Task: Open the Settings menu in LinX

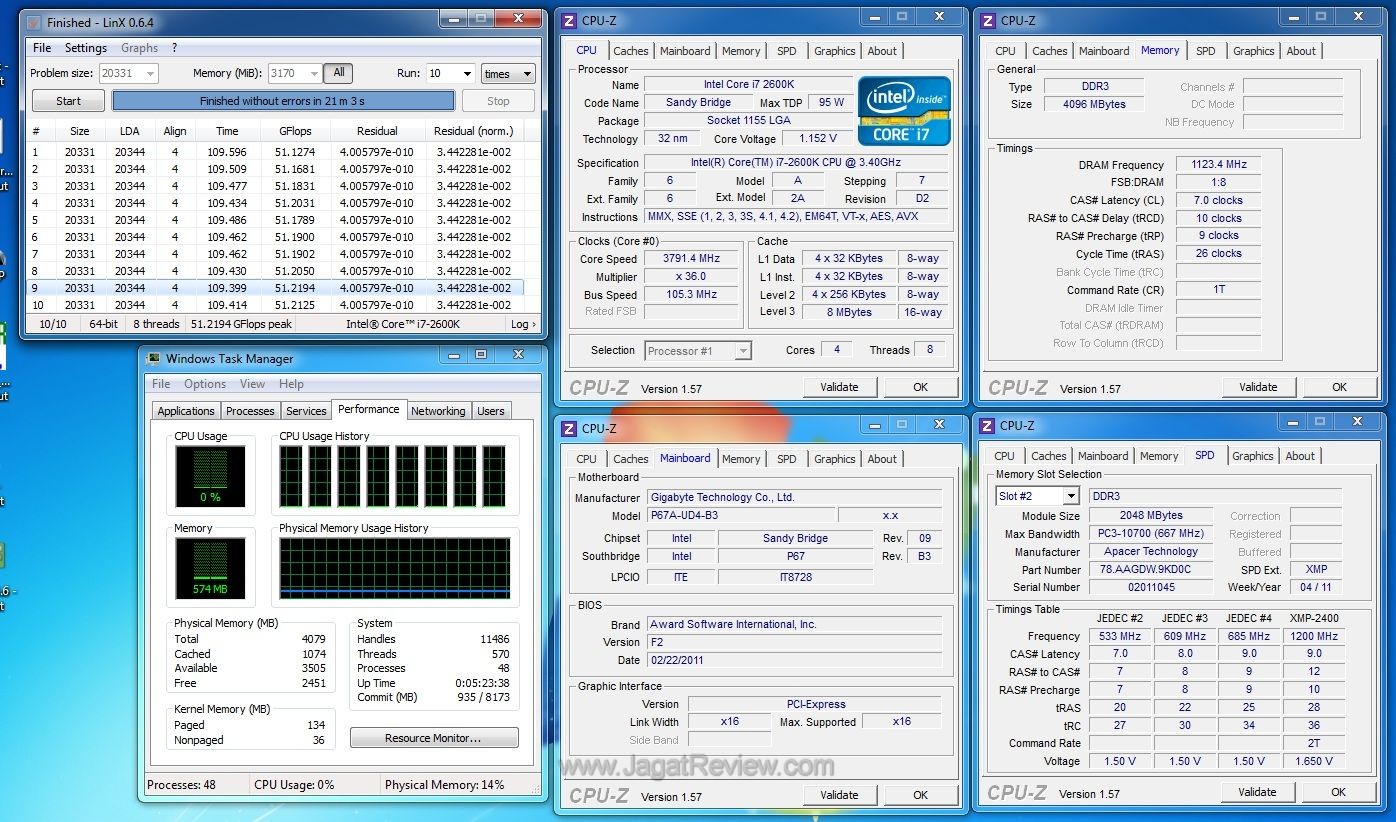Action: click(85, 48)
